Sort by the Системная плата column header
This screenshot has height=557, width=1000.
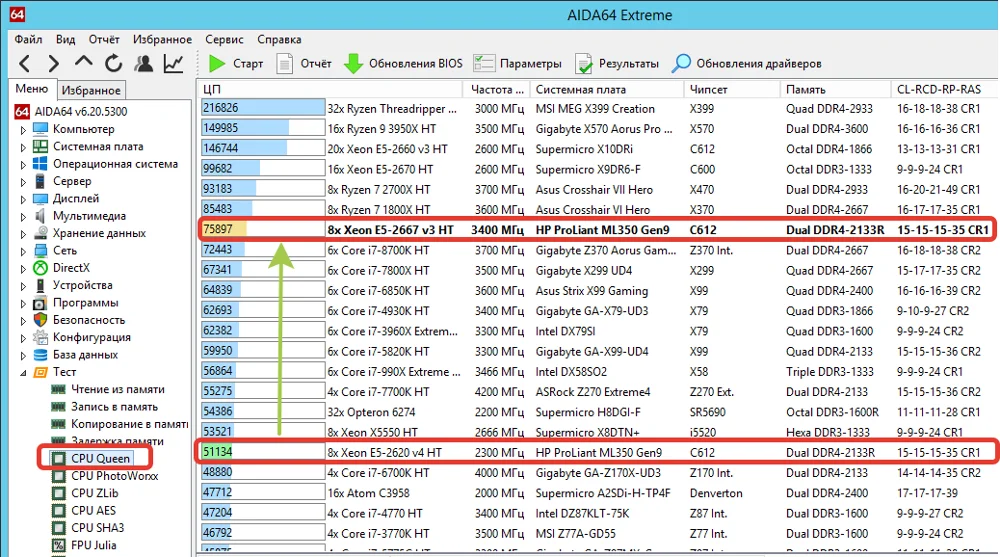[x=607, y=89]
